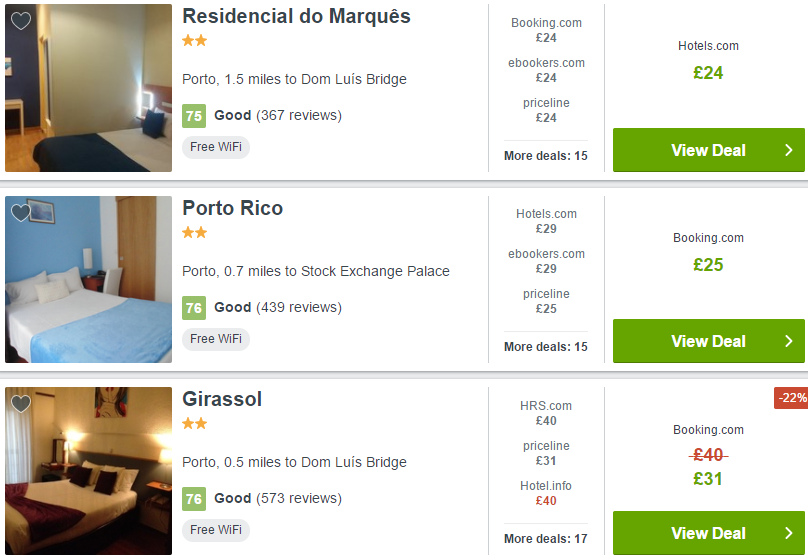Open Girassol room photo thumbnail
This screenshot has width=808, height=559.
[88, 470]
